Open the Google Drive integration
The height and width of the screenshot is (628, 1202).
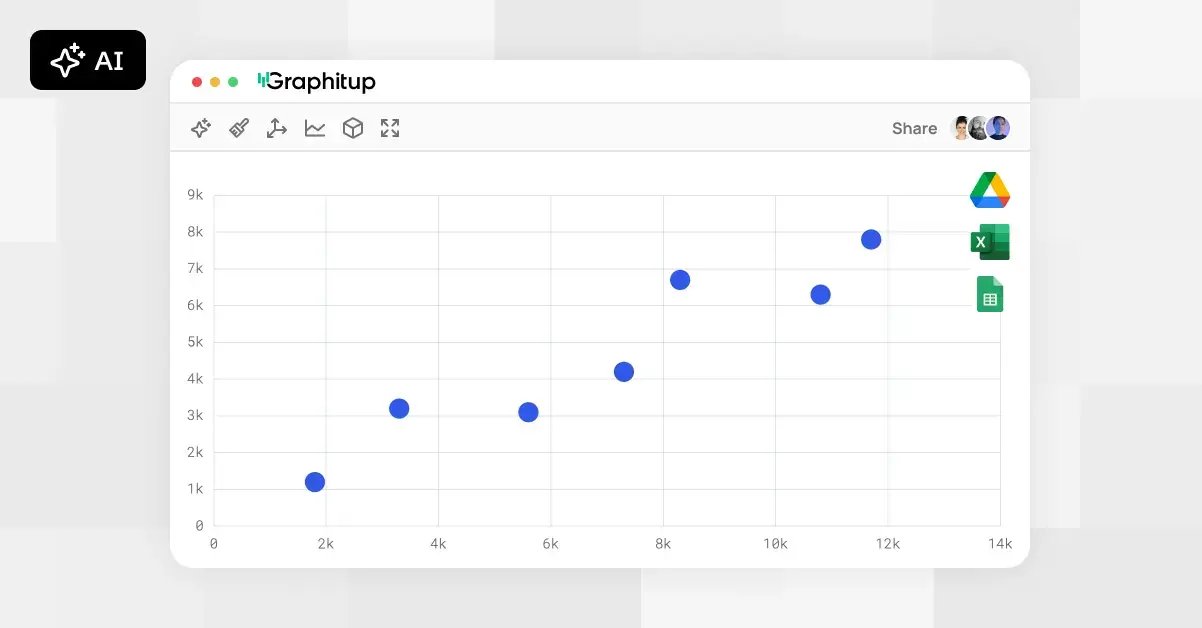990,190
